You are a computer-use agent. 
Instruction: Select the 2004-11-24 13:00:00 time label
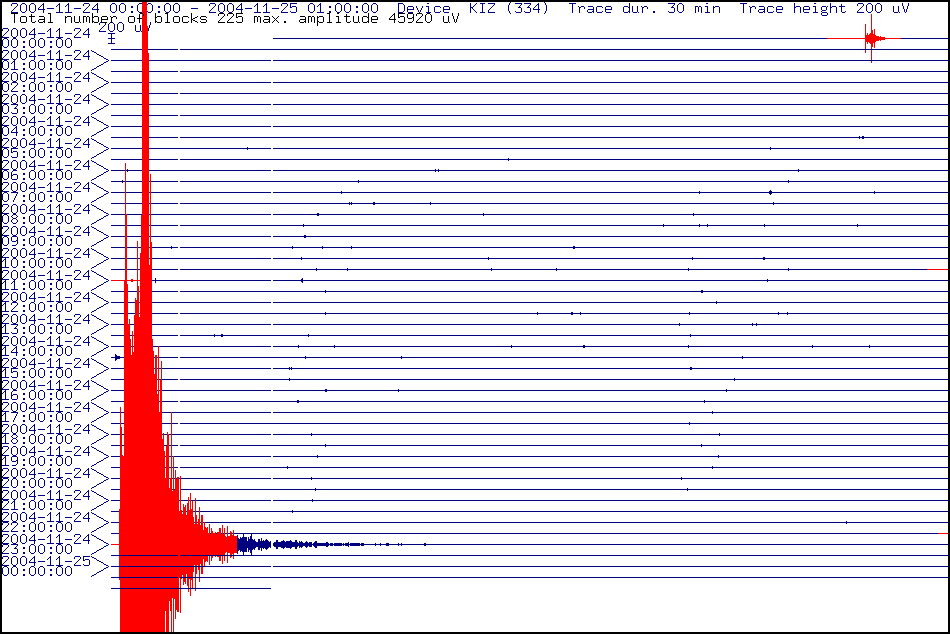[x=46, y=324]
